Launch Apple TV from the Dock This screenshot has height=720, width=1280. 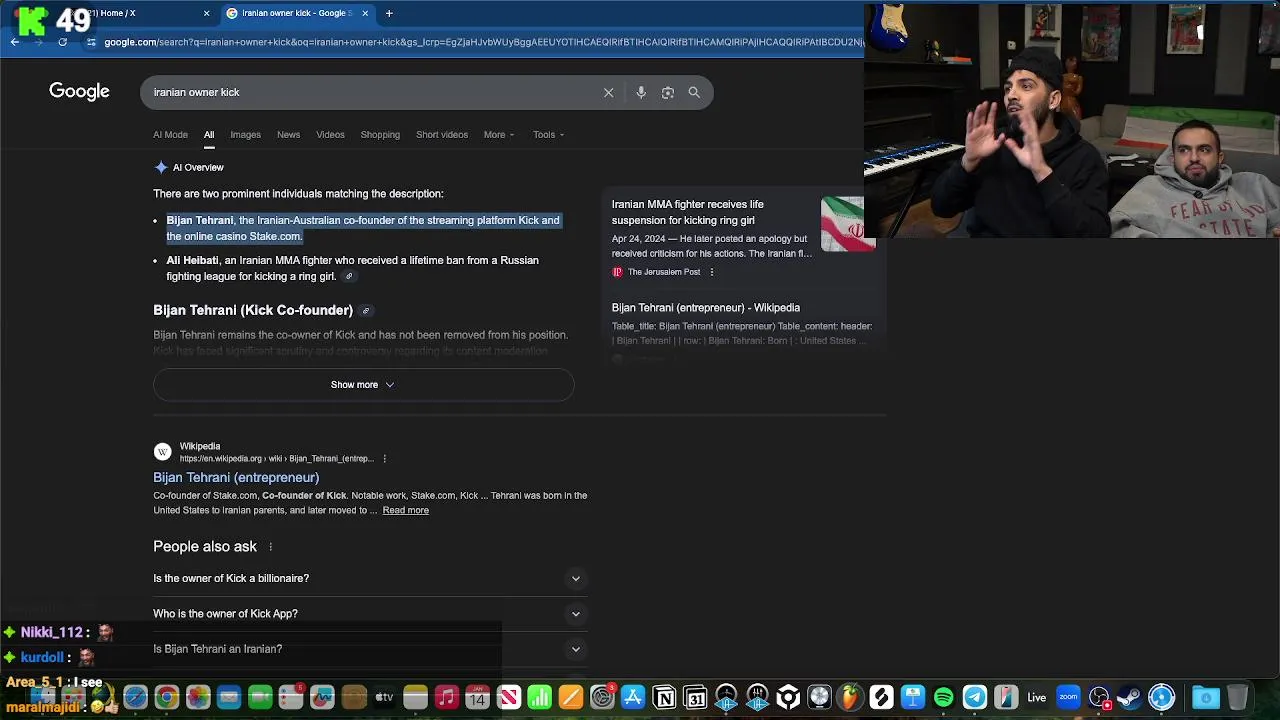coord(385,697)
